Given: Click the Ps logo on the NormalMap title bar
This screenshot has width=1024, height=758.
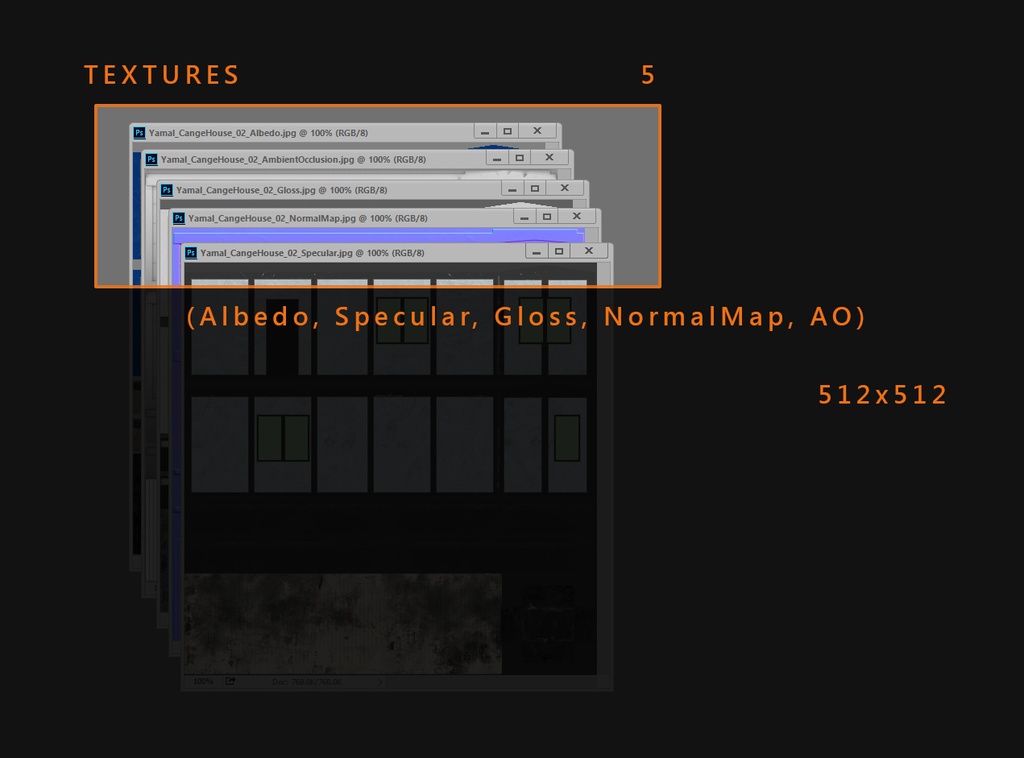Looking at the screenshot, I should (x=178, y=216).
